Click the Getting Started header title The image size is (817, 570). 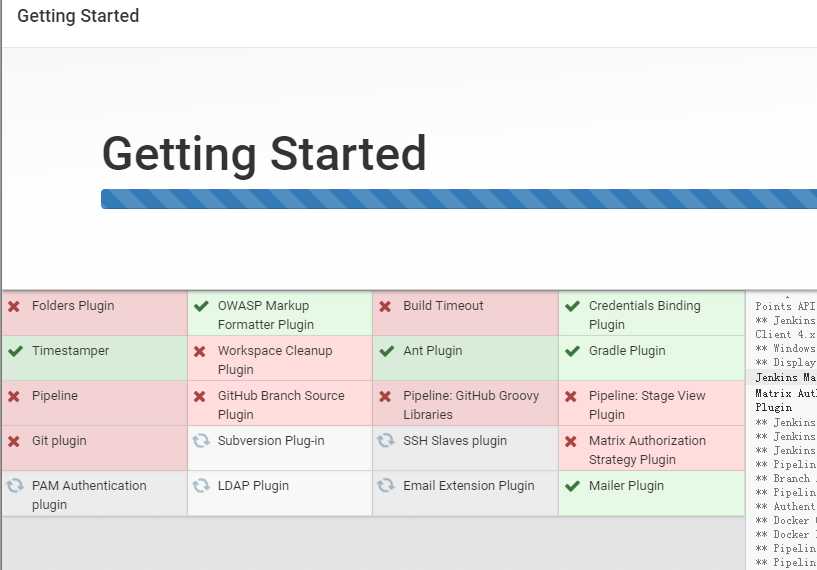point(78,16)
